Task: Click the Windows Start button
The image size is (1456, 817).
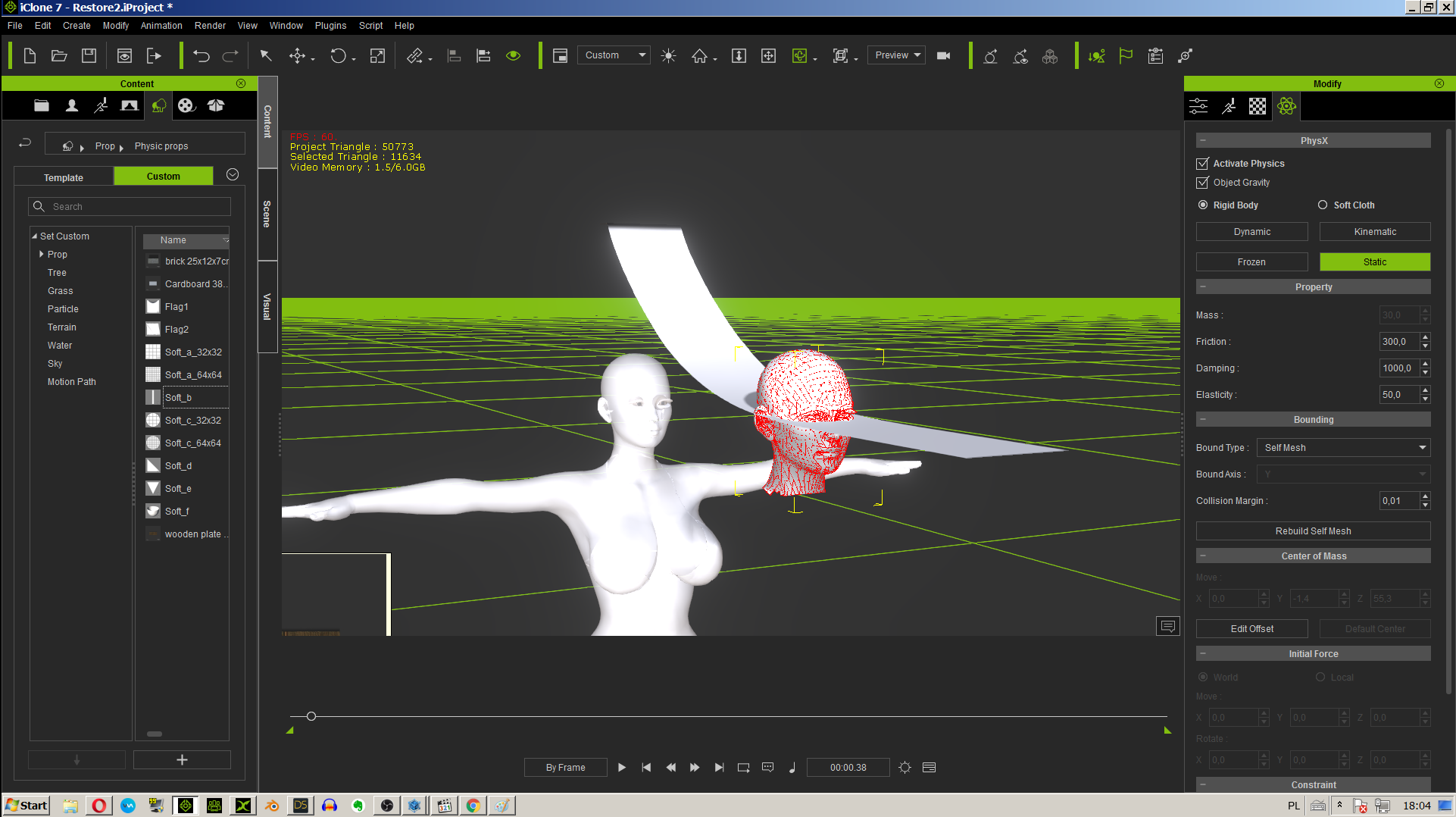Action: tap(27, 805)
